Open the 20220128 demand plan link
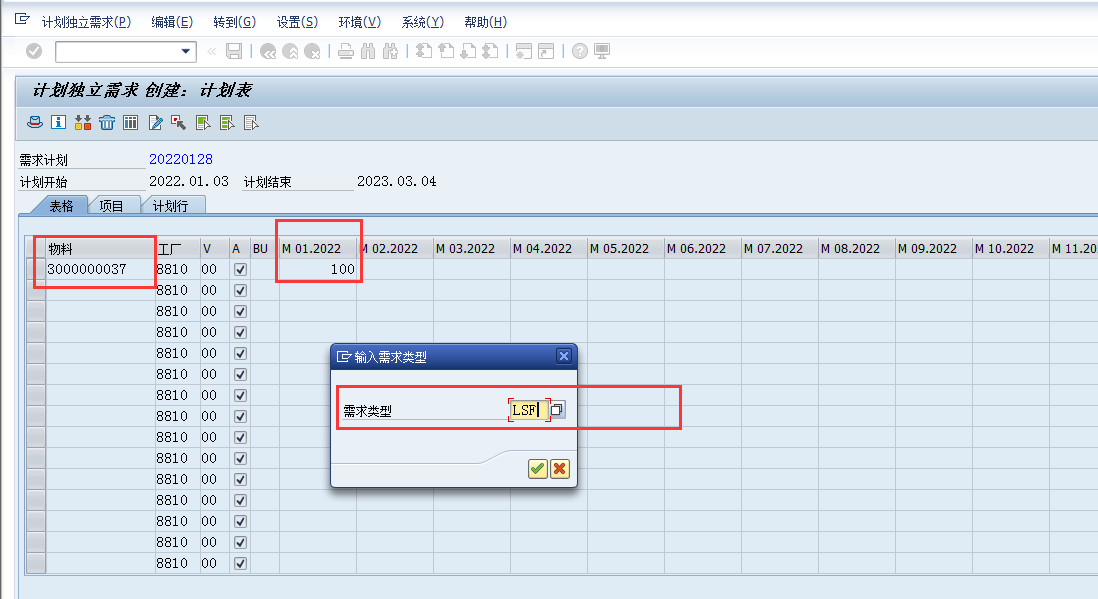Screen dimensions: 1098x599 [x=180, y=158]
